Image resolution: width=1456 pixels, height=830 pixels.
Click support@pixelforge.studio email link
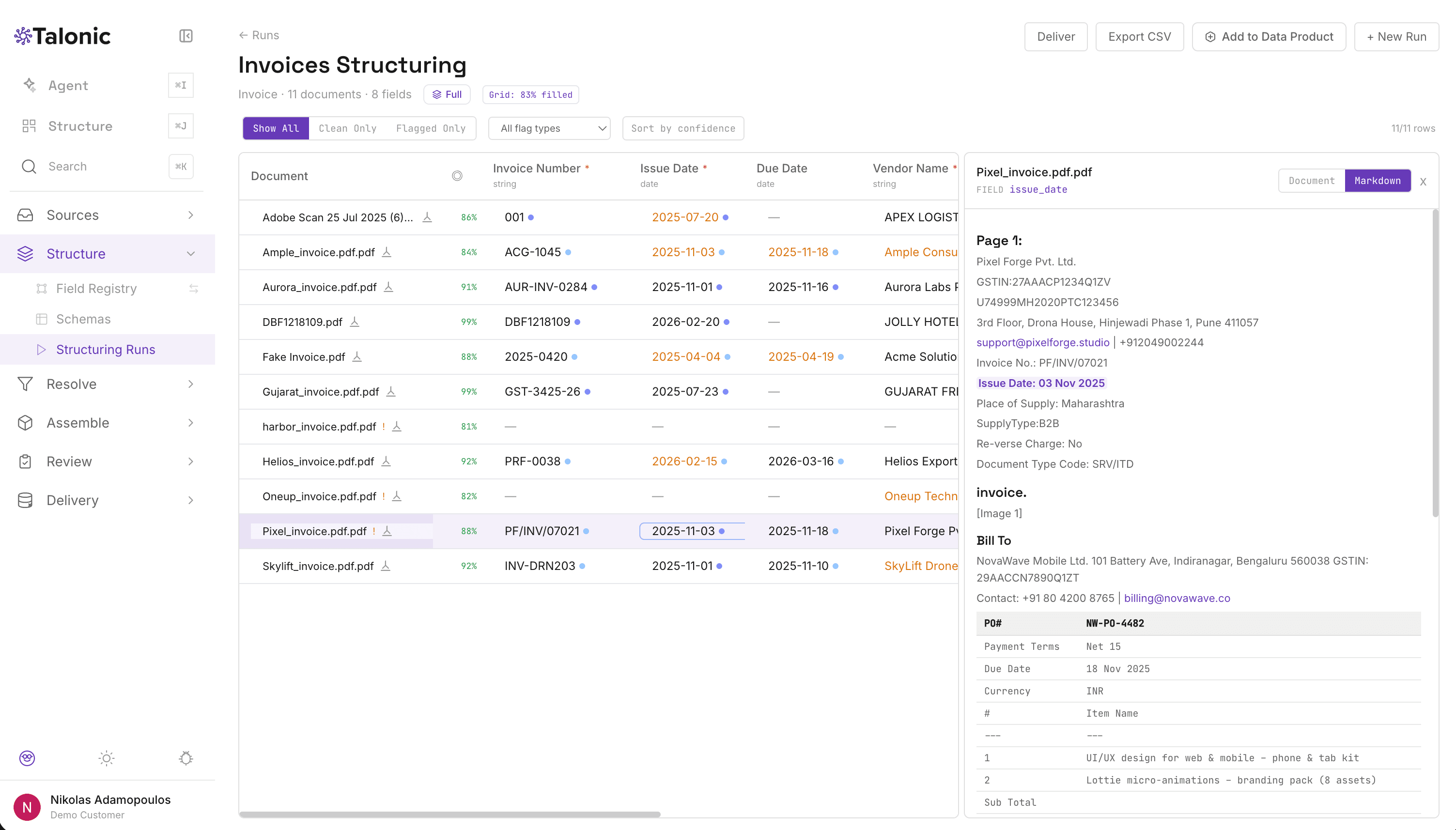coord(1043,342)
